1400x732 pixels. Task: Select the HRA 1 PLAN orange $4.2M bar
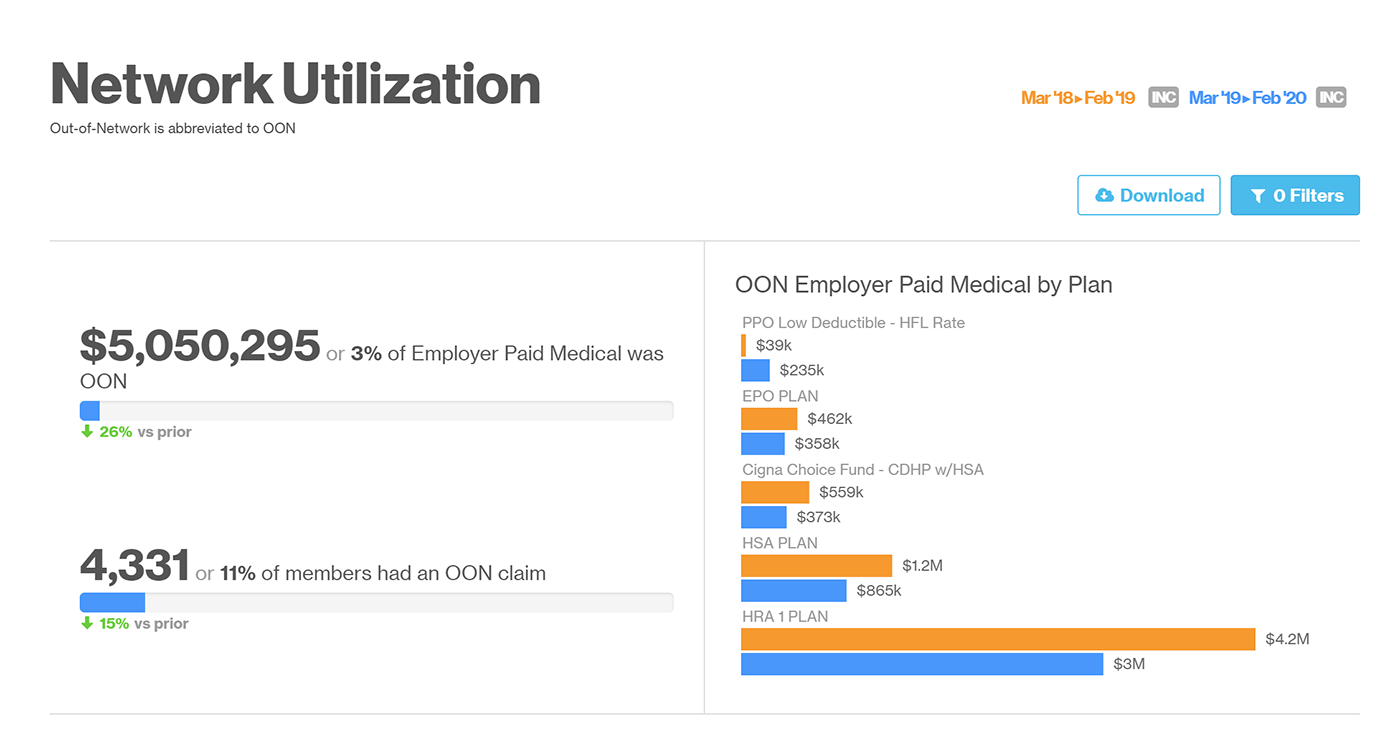(997, 639)
